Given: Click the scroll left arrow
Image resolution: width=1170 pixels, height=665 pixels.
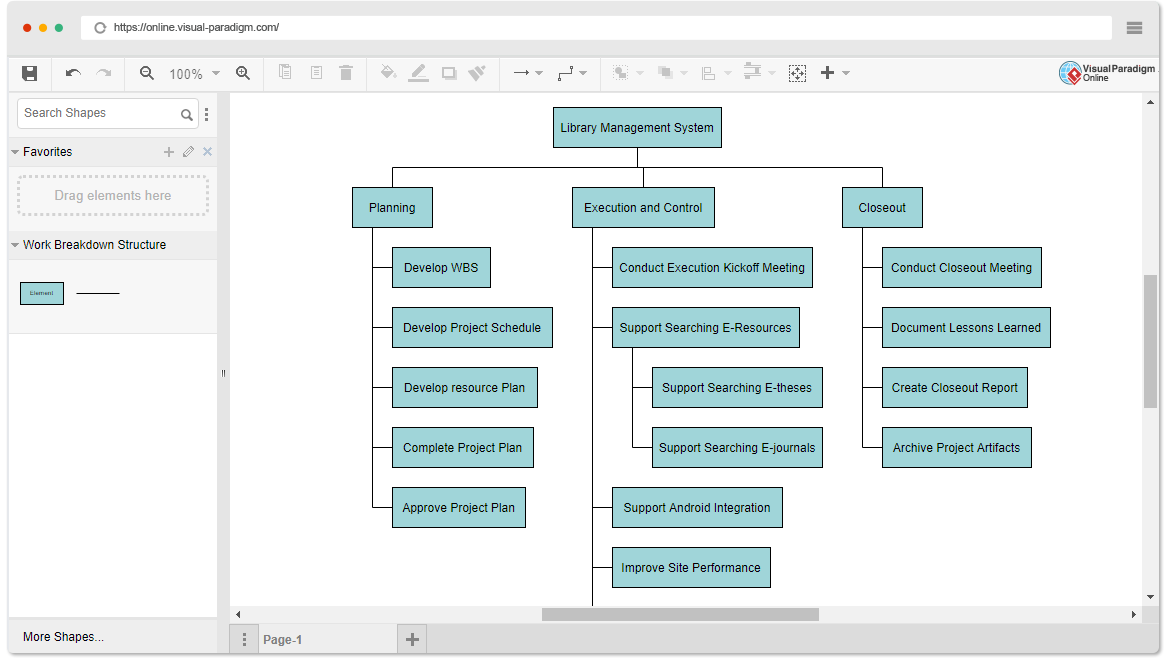Looking at the screenshot, I should click(x=238, y=615).
